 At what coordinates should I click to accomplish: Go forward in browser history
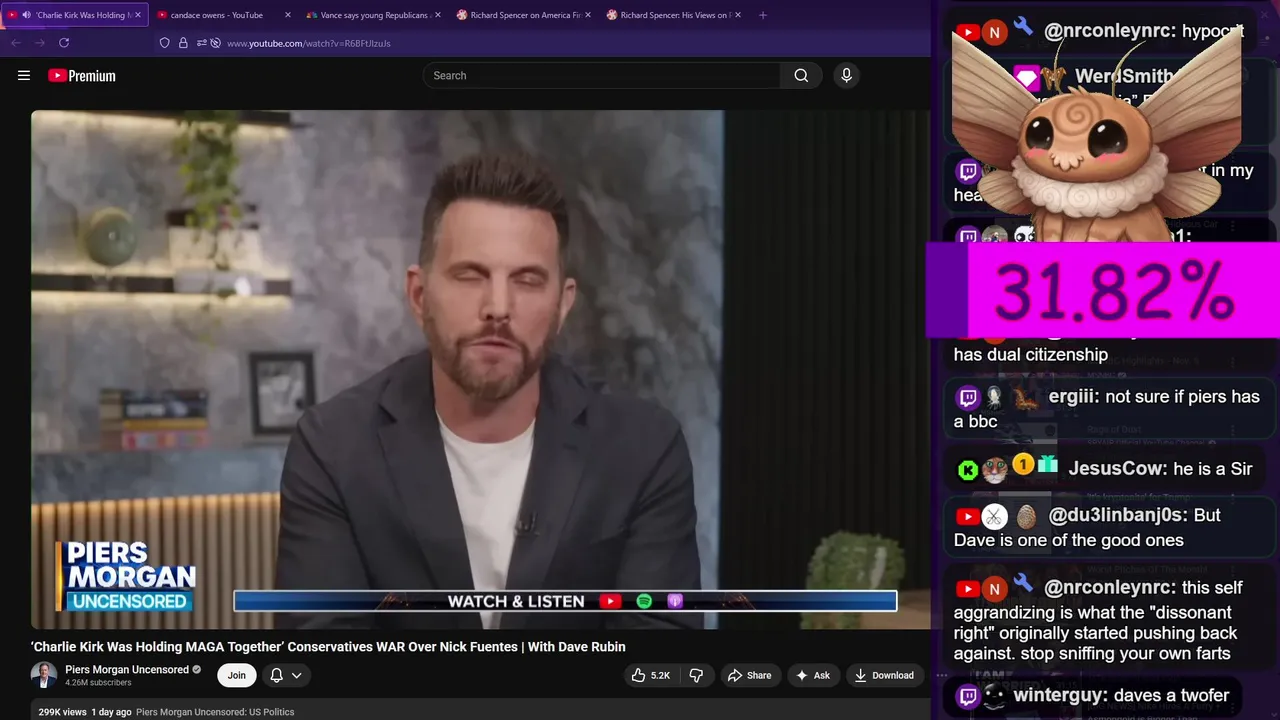coord(40,43)
